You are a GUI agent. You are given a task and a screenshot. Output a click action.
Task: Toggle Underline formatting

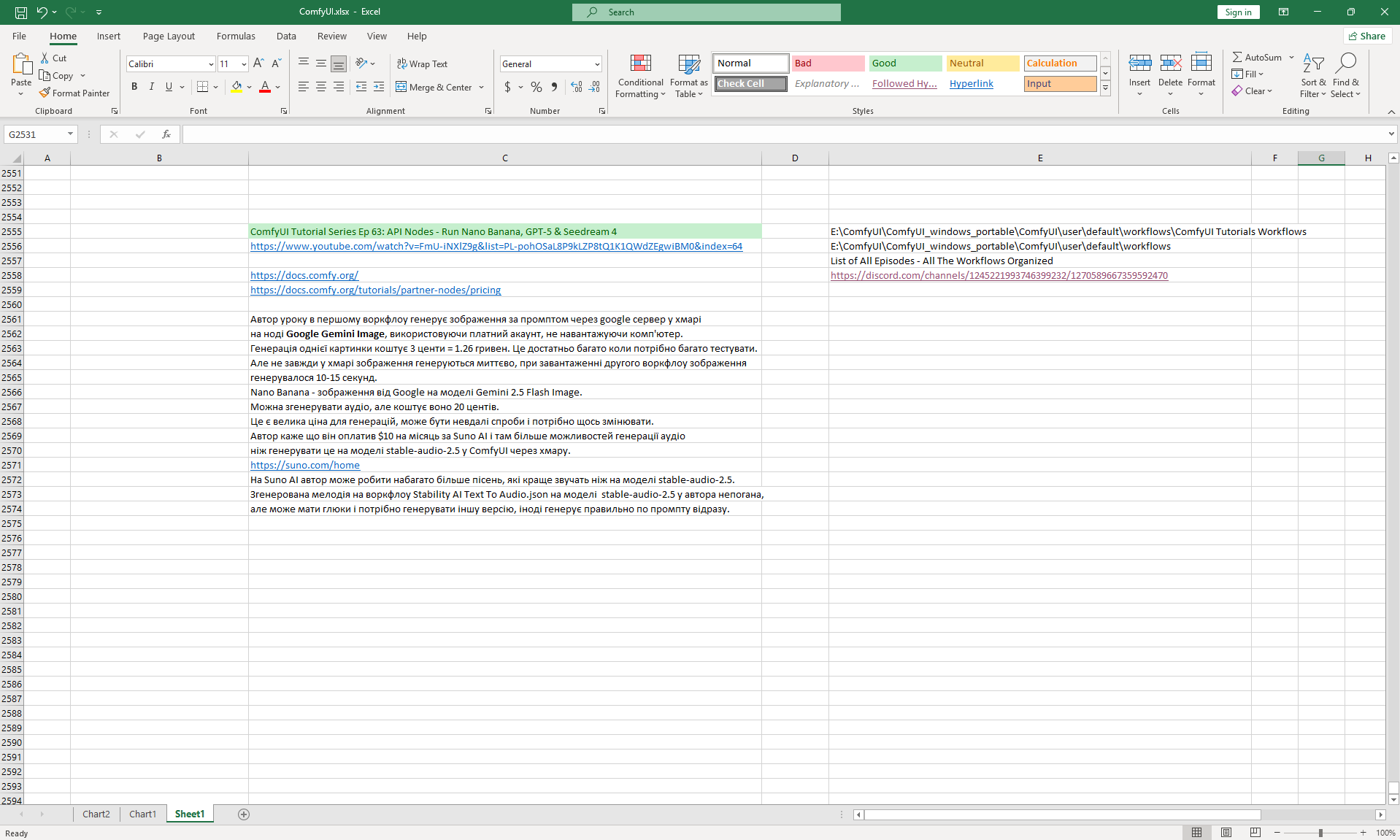tap(169, 87)
